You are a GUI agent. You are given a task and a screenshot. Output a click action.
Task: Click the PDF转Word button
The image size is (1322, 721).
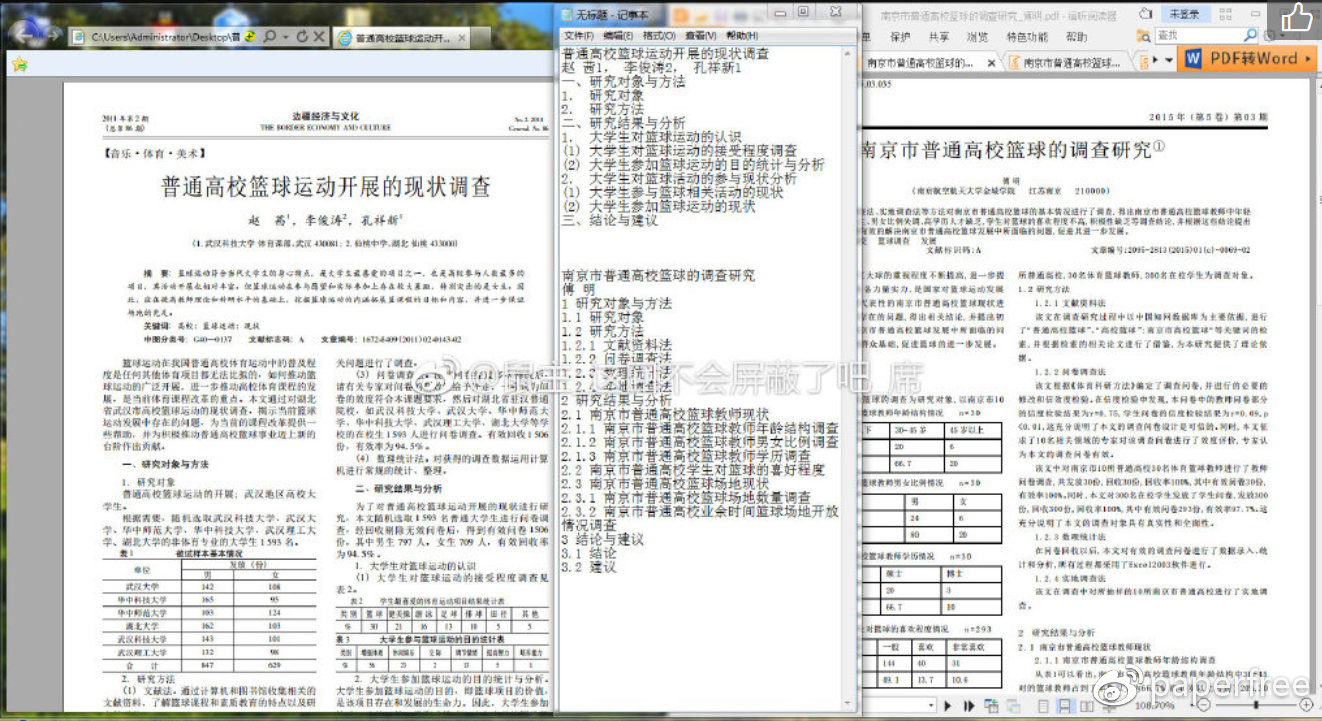(1248, 59)
